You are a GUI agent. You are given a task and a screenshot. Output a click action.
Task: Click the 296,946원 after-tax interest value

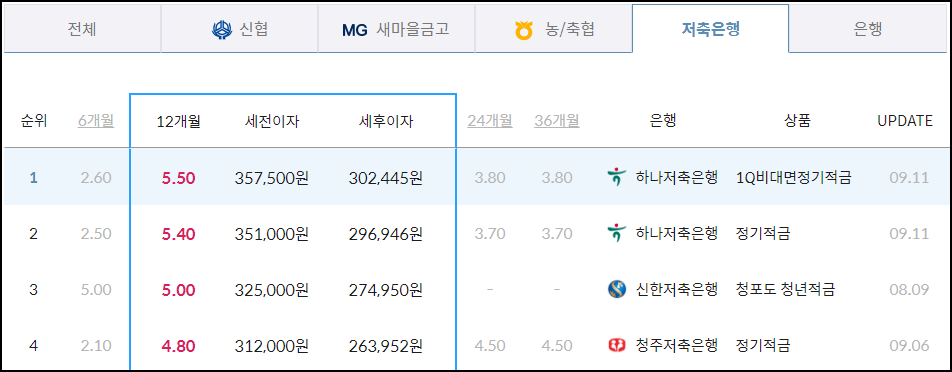click(386, 234)
